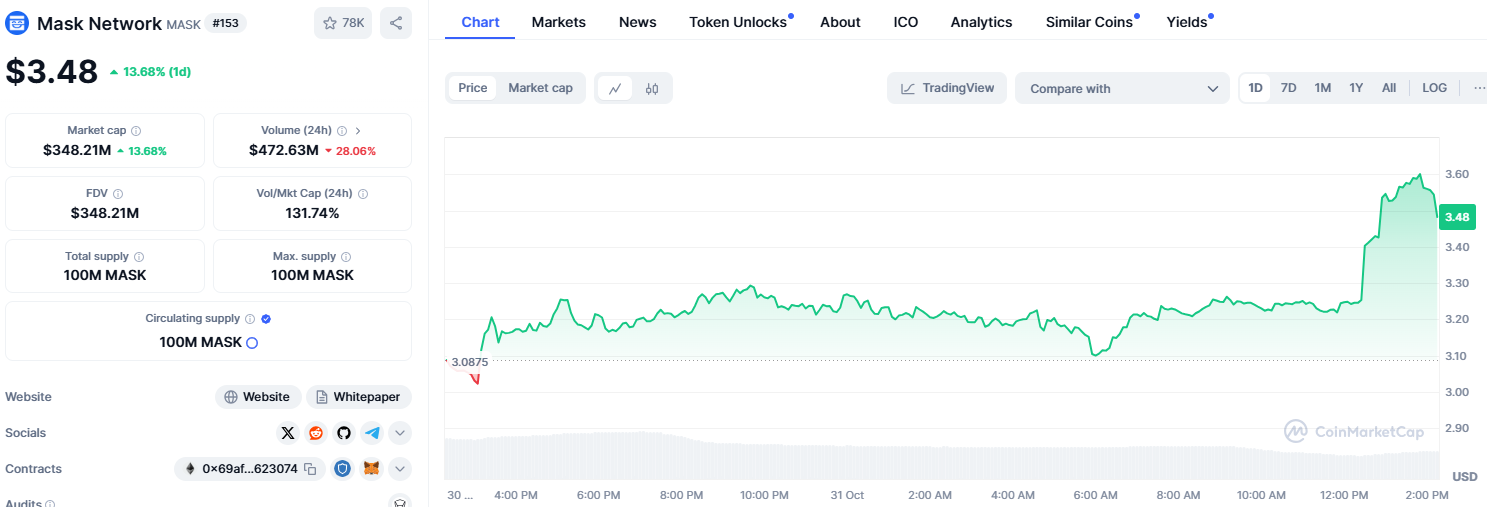This screenshot has width=1487, height=507.
Task: Open the Reddit social link
Action: 316,433
